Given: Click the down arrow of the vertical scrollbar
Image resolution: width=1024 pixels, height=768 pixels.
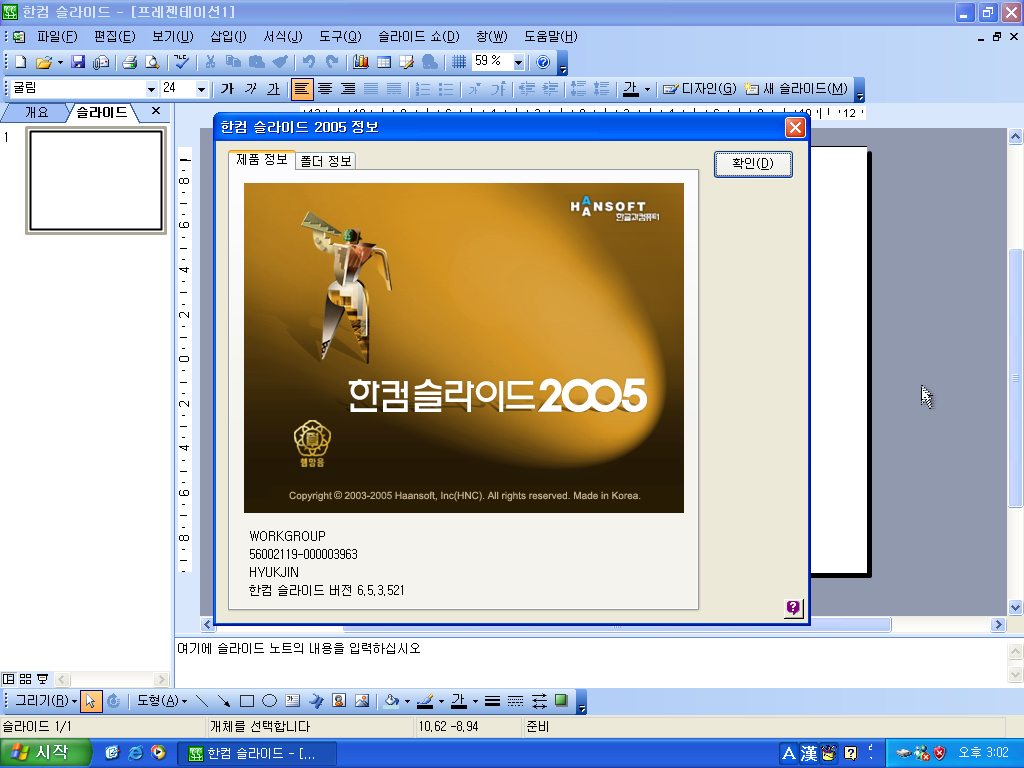Looking at the screenshot, I should pos(1015,607).
